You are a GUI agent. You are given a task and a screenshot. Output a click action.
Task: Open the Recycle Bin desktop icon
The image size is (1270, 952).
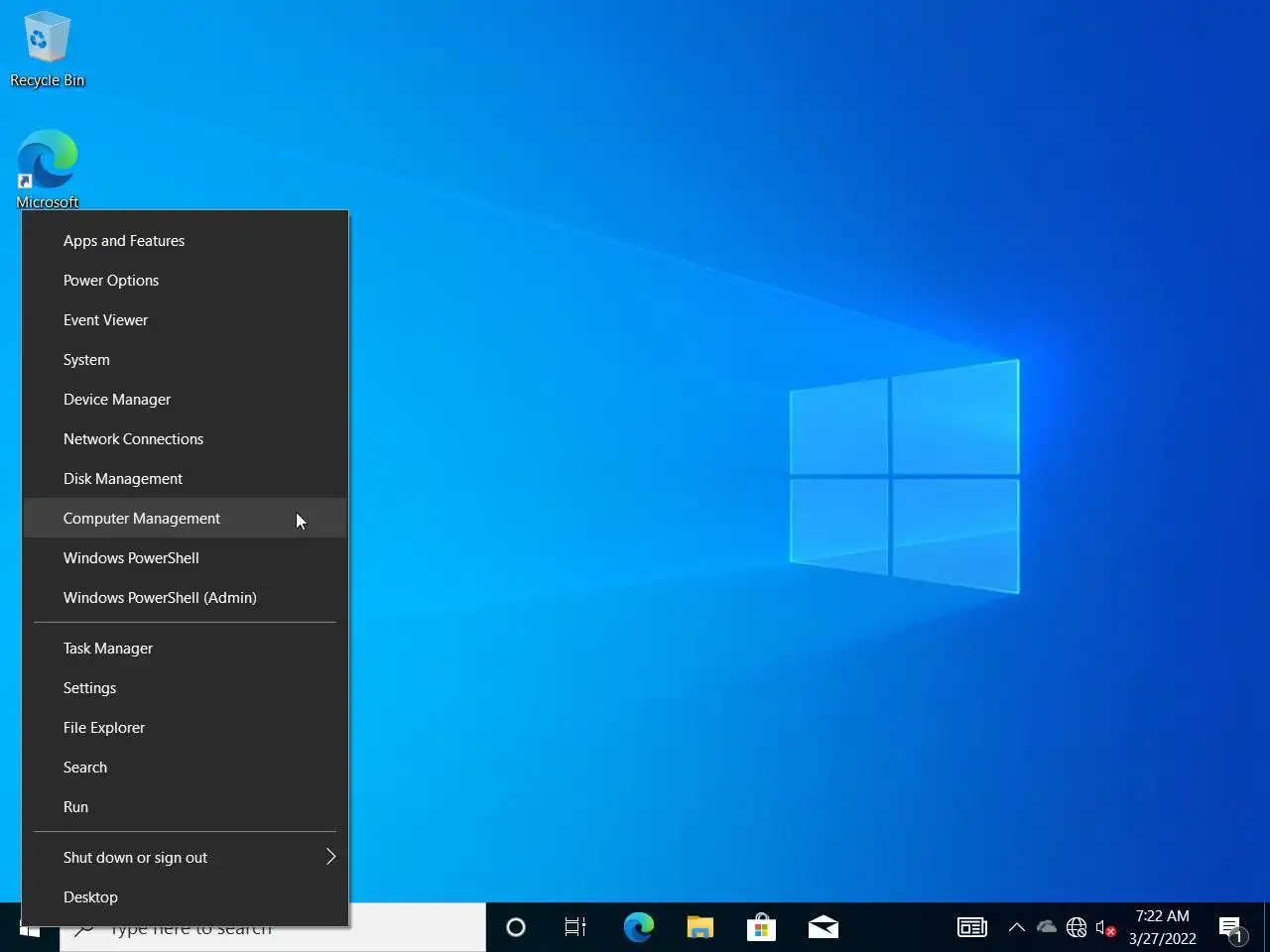(x=47, y=50)
